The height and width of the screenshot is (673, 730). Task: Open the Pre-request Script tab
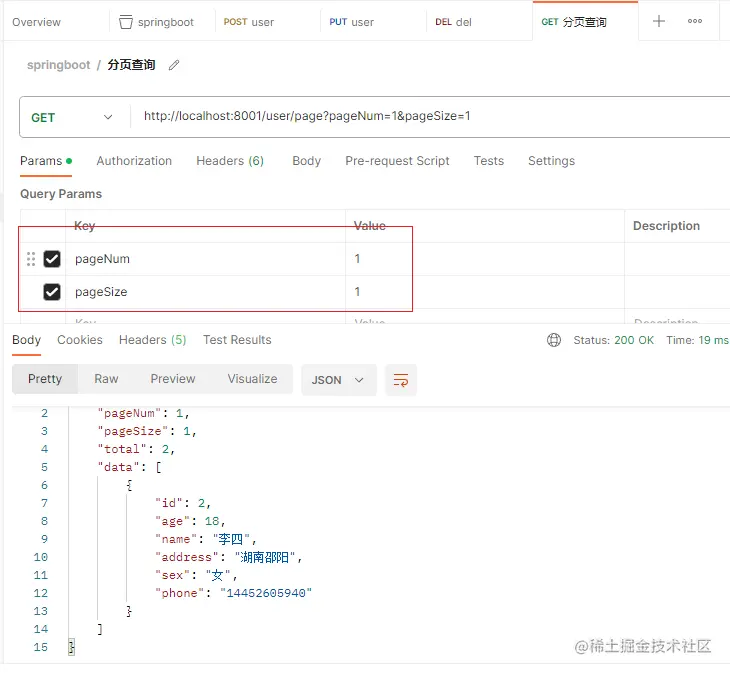tap(397, 161)
